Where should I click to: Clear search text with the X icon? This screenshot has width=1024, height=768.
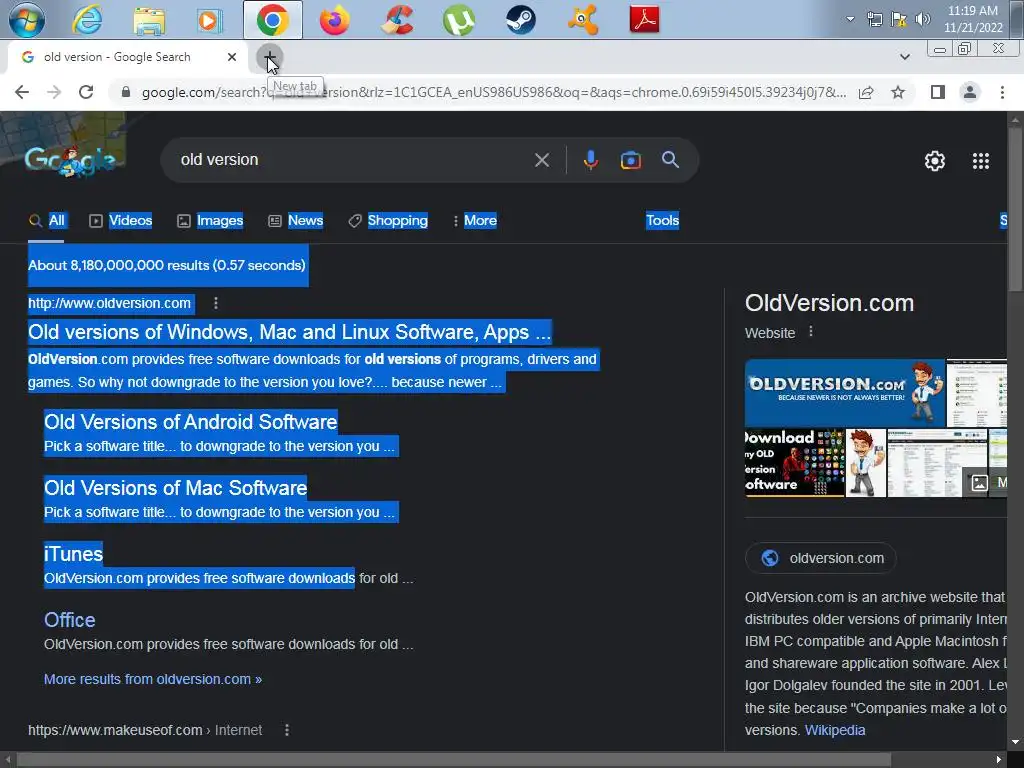click(541, 160)
